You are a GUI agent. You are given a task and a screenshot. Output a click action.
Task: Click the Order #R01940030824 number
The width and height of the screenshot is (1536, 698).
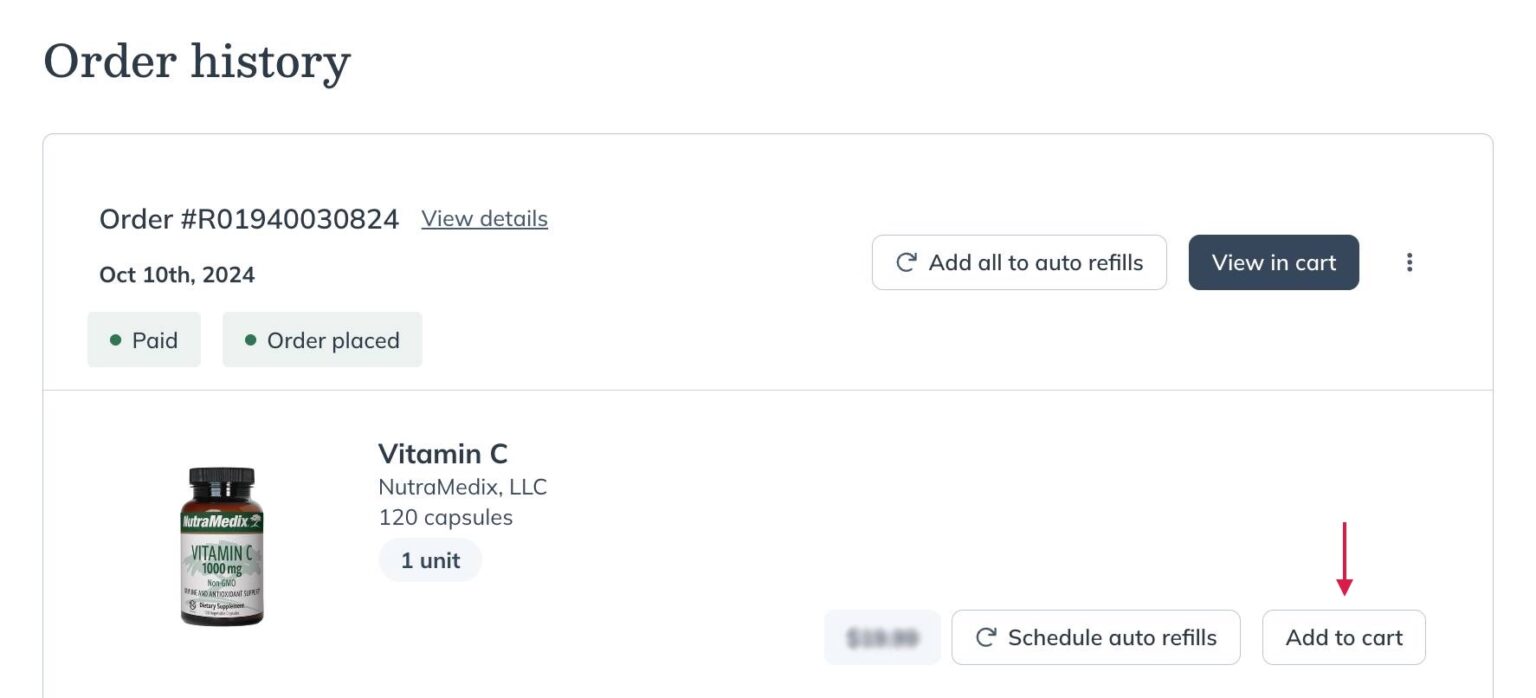click(249, 219)
